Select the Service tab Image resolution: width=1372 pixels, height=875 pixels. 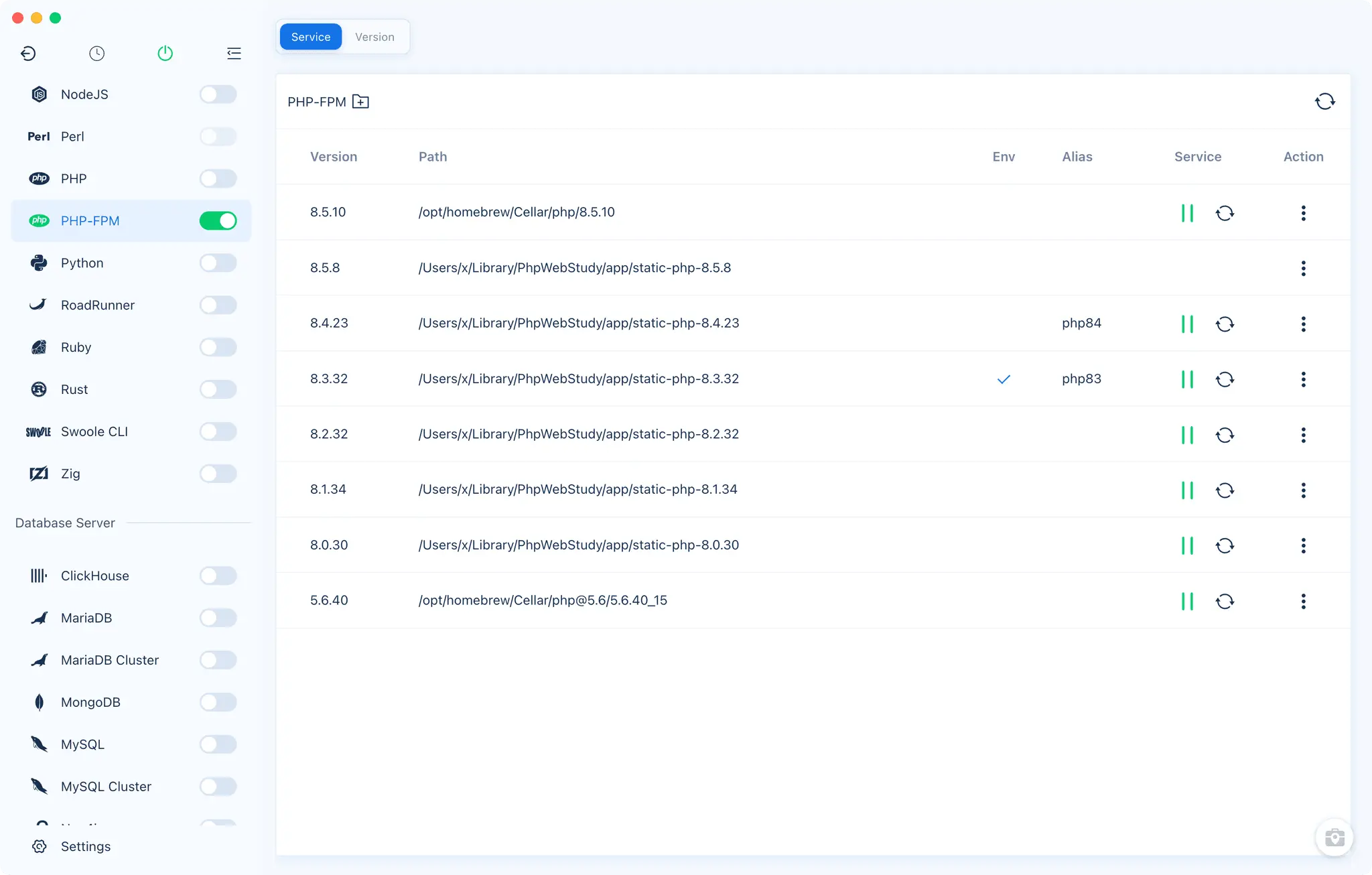(311, 37)
